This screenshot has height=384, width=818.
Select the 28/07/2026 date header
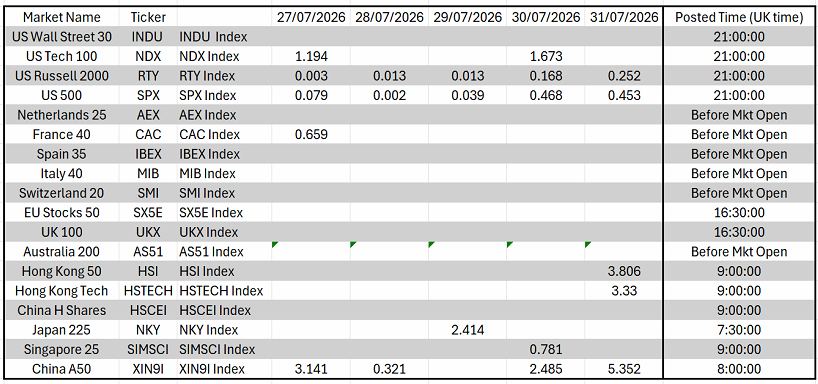[389, 17]
